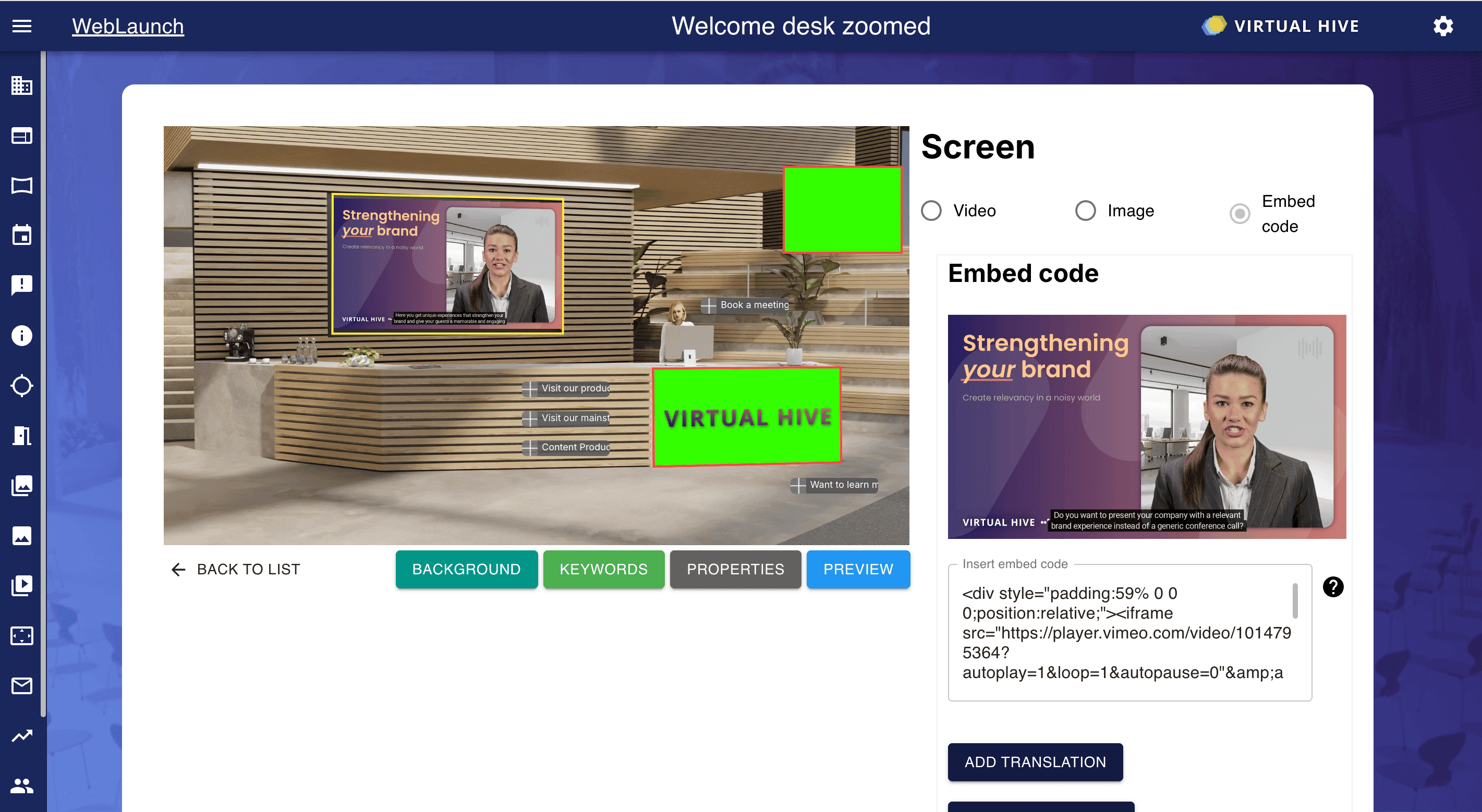1482x812 pixels.
Task: Select the yellow-outlined screen in scene
Action: 447,264
